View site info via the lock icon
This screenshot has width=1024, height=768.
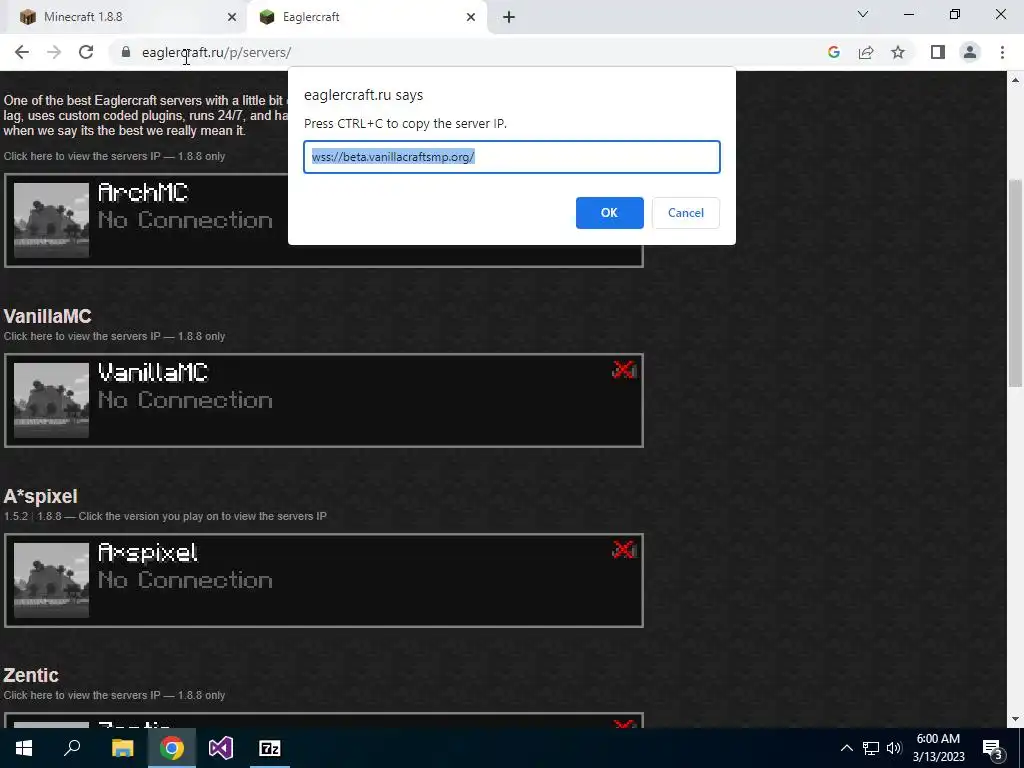[x=126, y=52]
